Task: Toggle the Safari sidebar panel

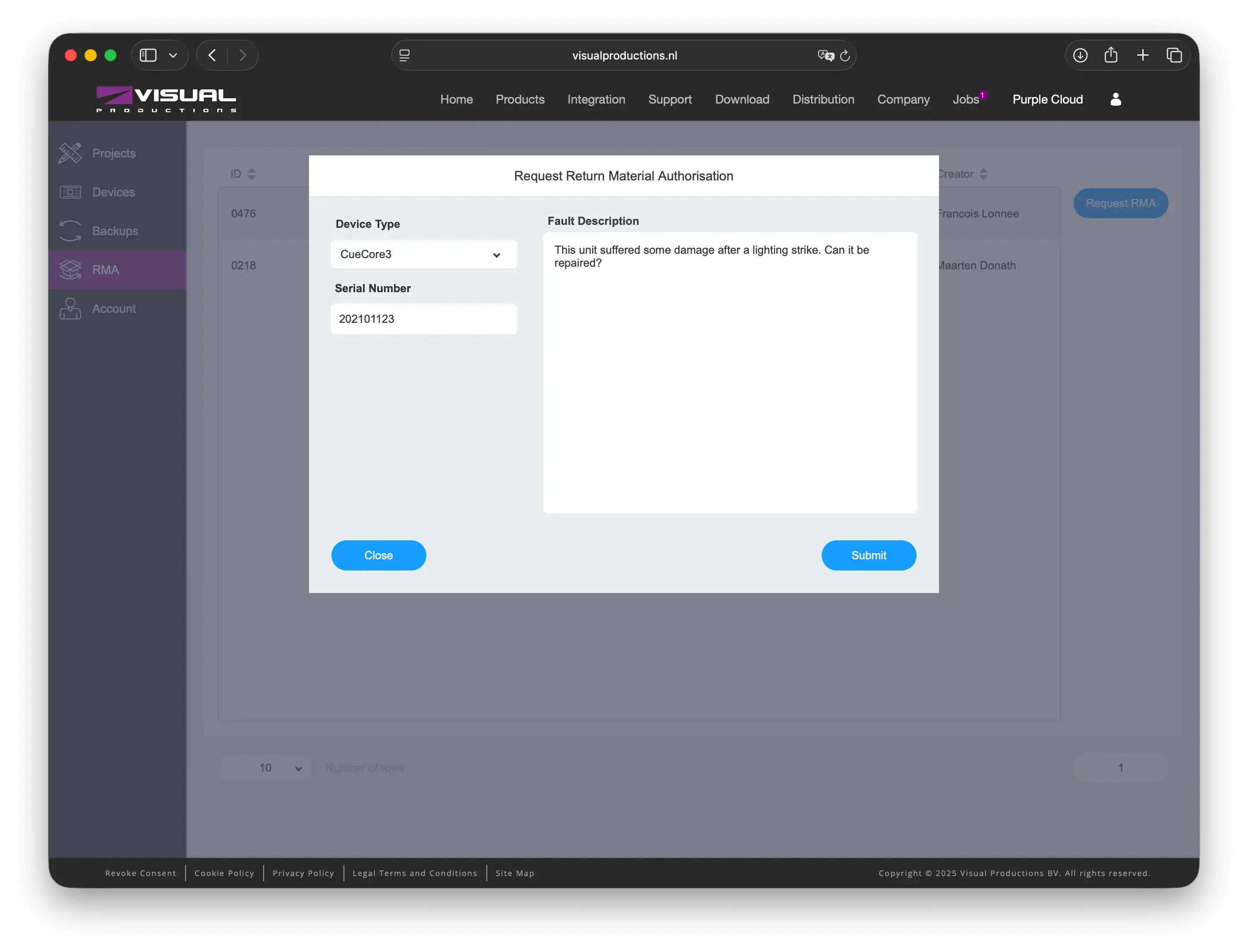Action: pyautogui.click(x=148, y=56)
